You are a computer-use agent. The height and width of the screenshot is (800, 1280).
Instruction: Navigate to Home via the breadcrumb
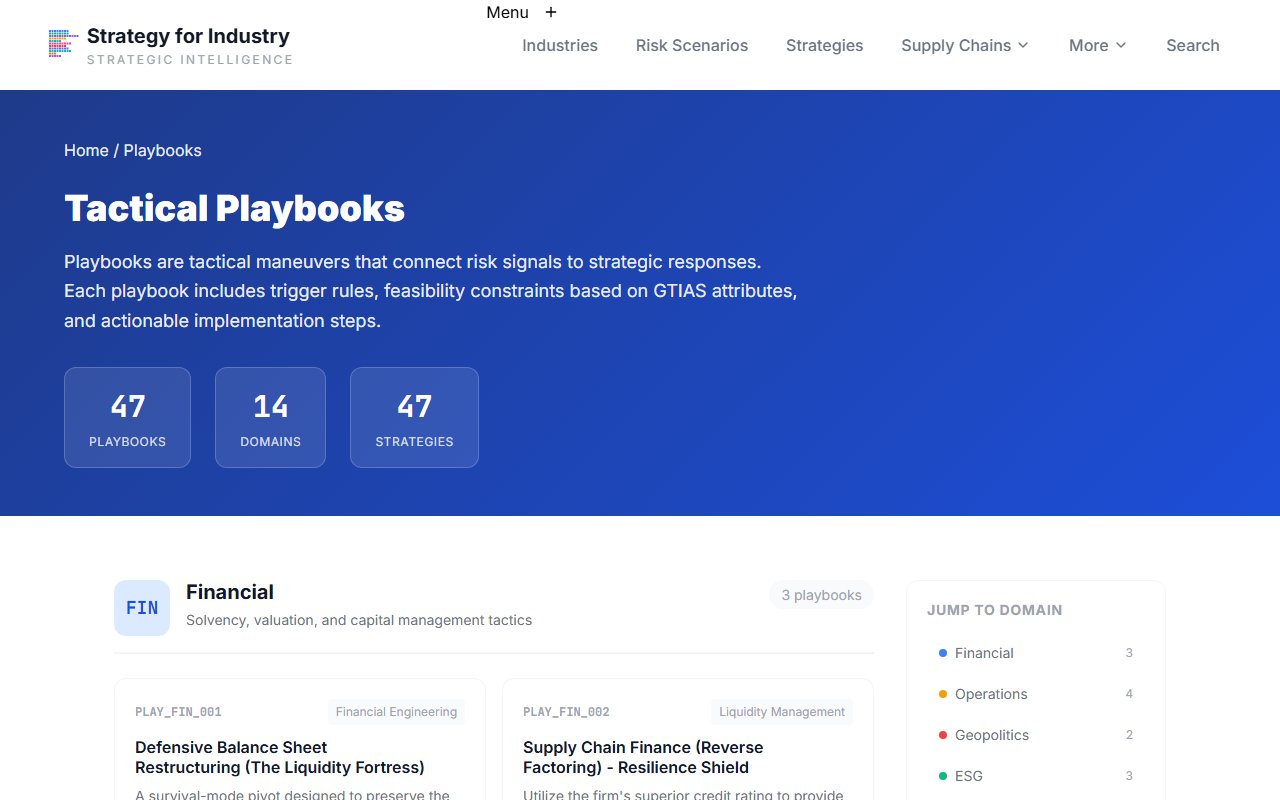tap(86, 150)
